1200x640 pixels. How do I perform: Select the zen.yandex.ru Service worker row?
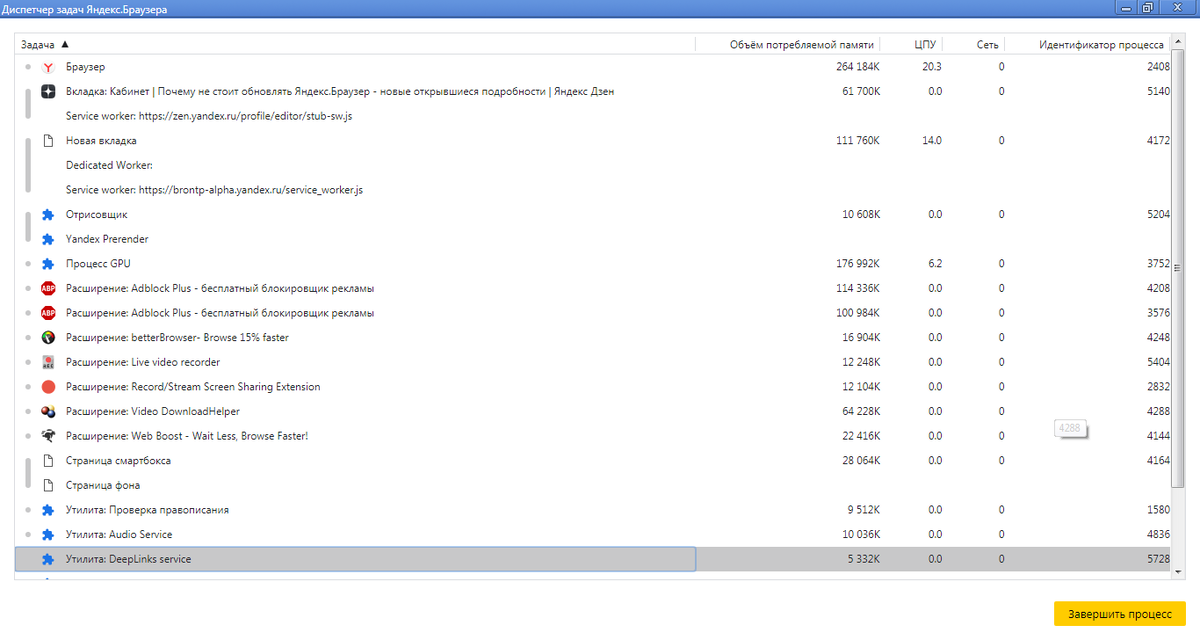209,116
